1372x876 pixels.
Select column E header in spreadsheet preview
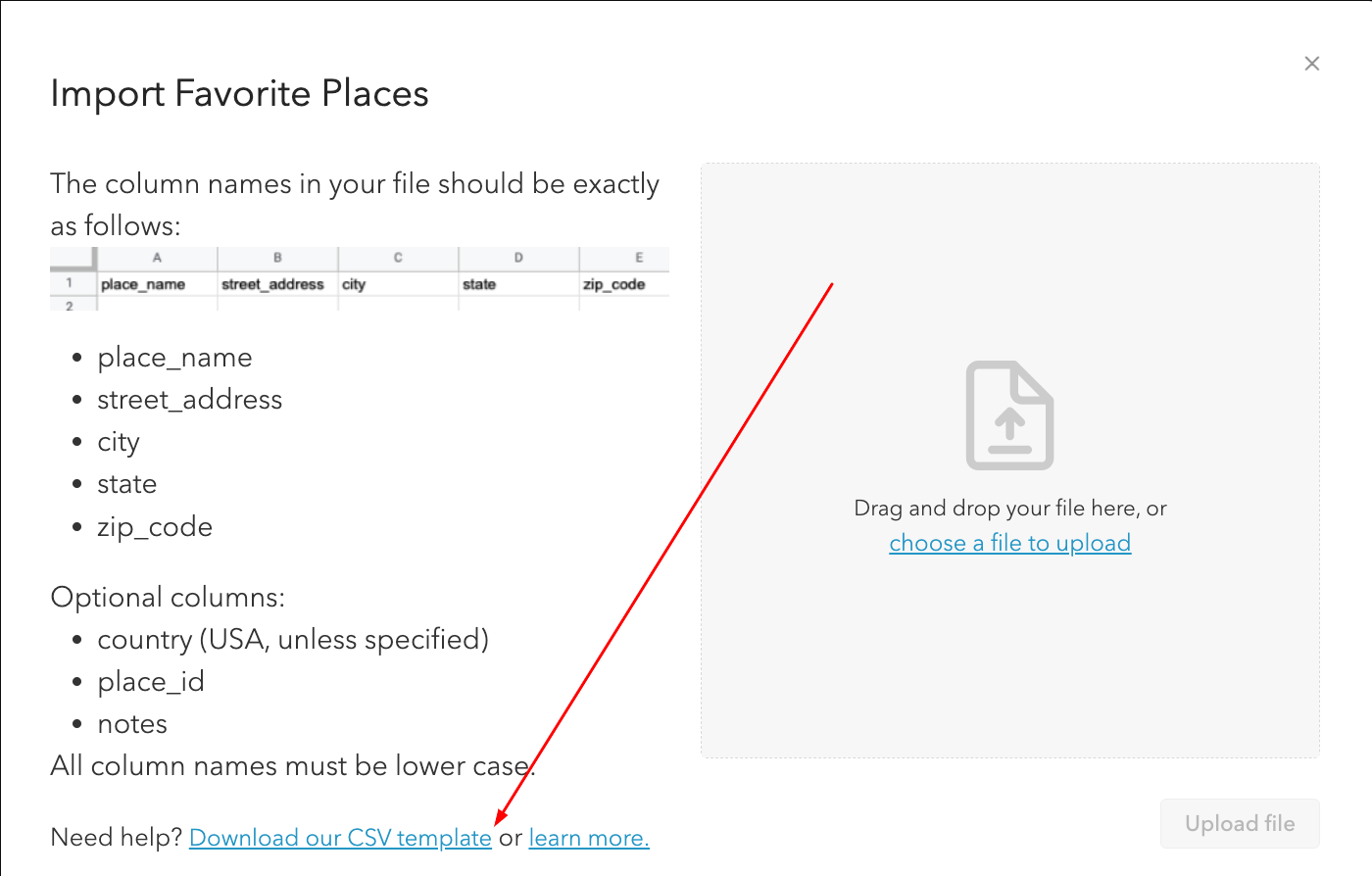pyautogui.click(x=638, y=258)
